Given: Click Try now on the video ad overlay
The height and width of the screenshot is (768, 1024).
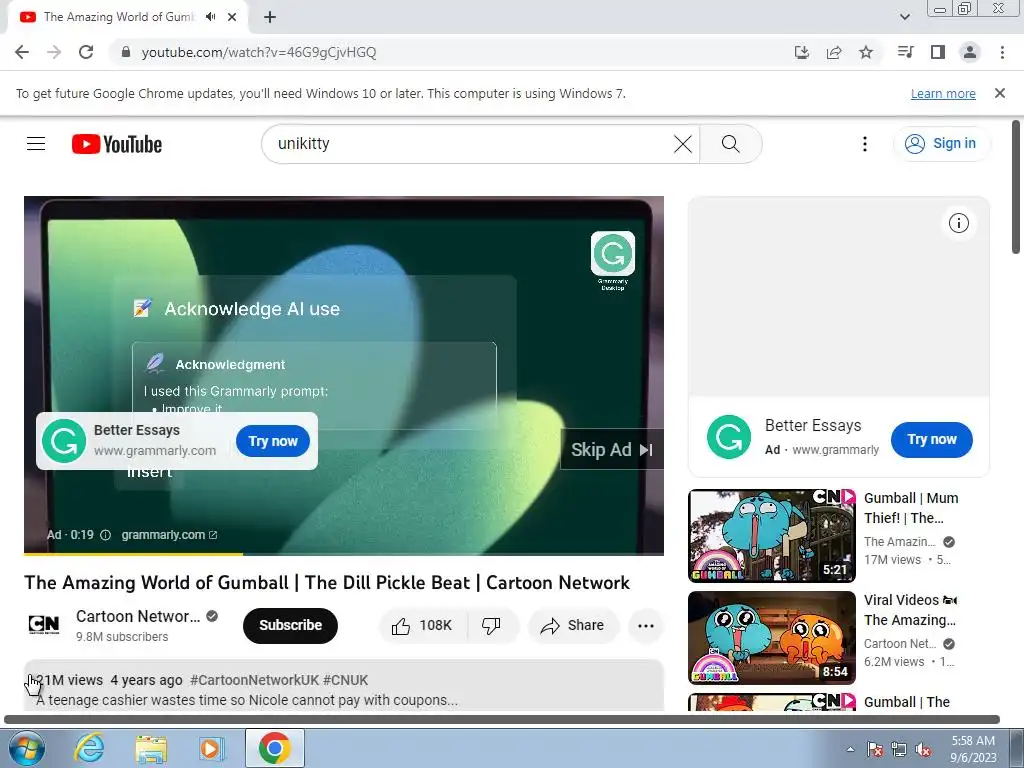Looking at the screenshot, I should point(273,441).
